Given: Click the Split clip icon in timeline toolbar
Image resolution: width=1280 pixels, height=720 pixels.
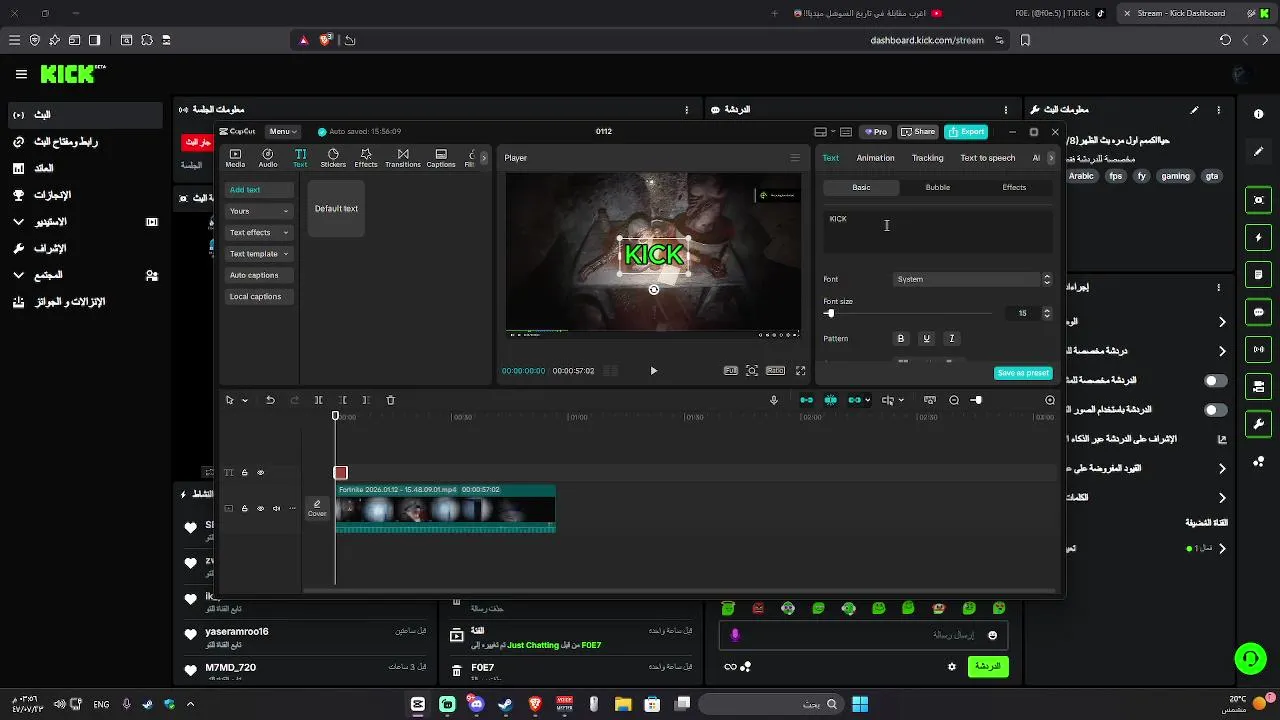Looking at the screenshot, I should tap(319, 400).
